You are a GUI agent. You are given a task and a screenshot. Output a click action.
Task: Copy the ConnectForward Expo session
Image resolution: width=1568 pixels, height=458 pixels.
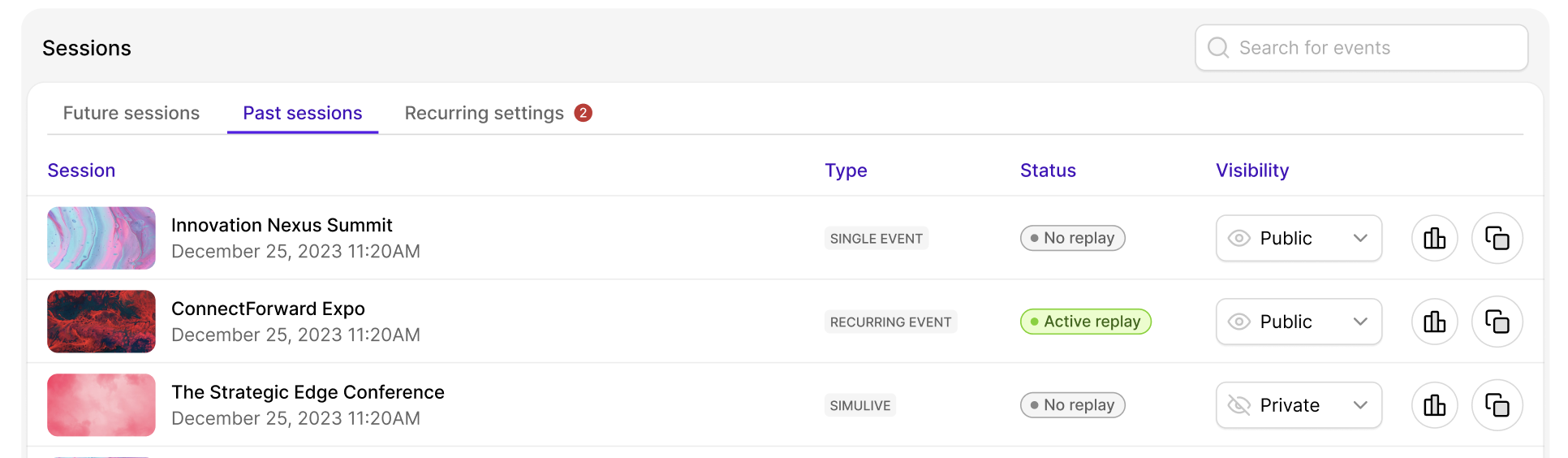pyautogui.click(x=1497, y=322)
